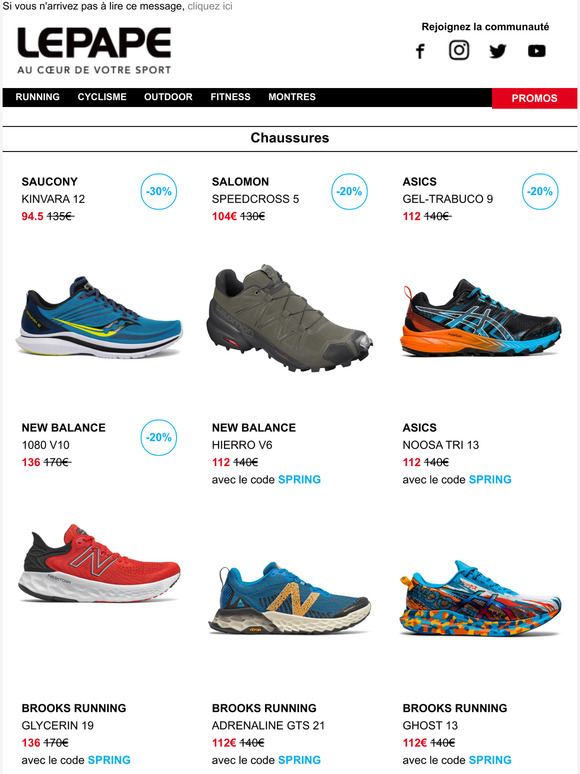
Task: Click the -20% badge for Salomon Speedcross
Action: (x=349, y=192)
